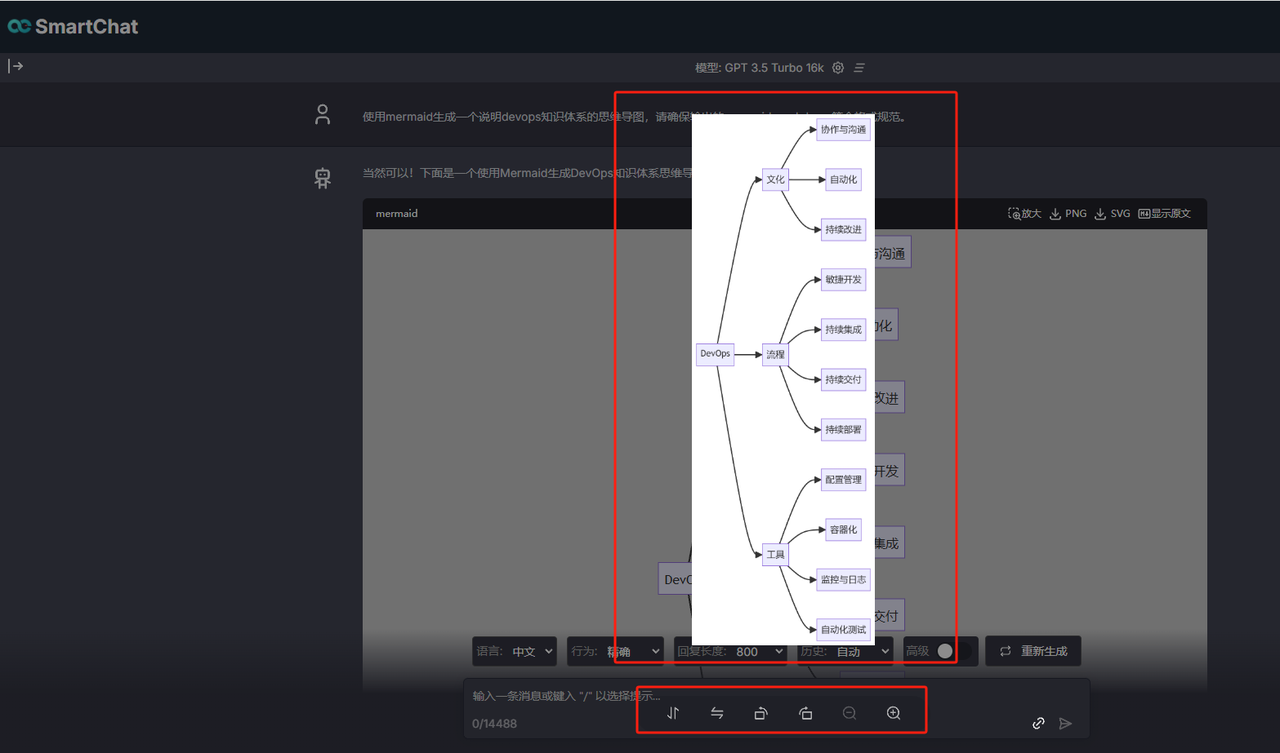The image size is (1280, 753).
Task: Click the 敏捷开发 node in preview
Action: [843, 280]
